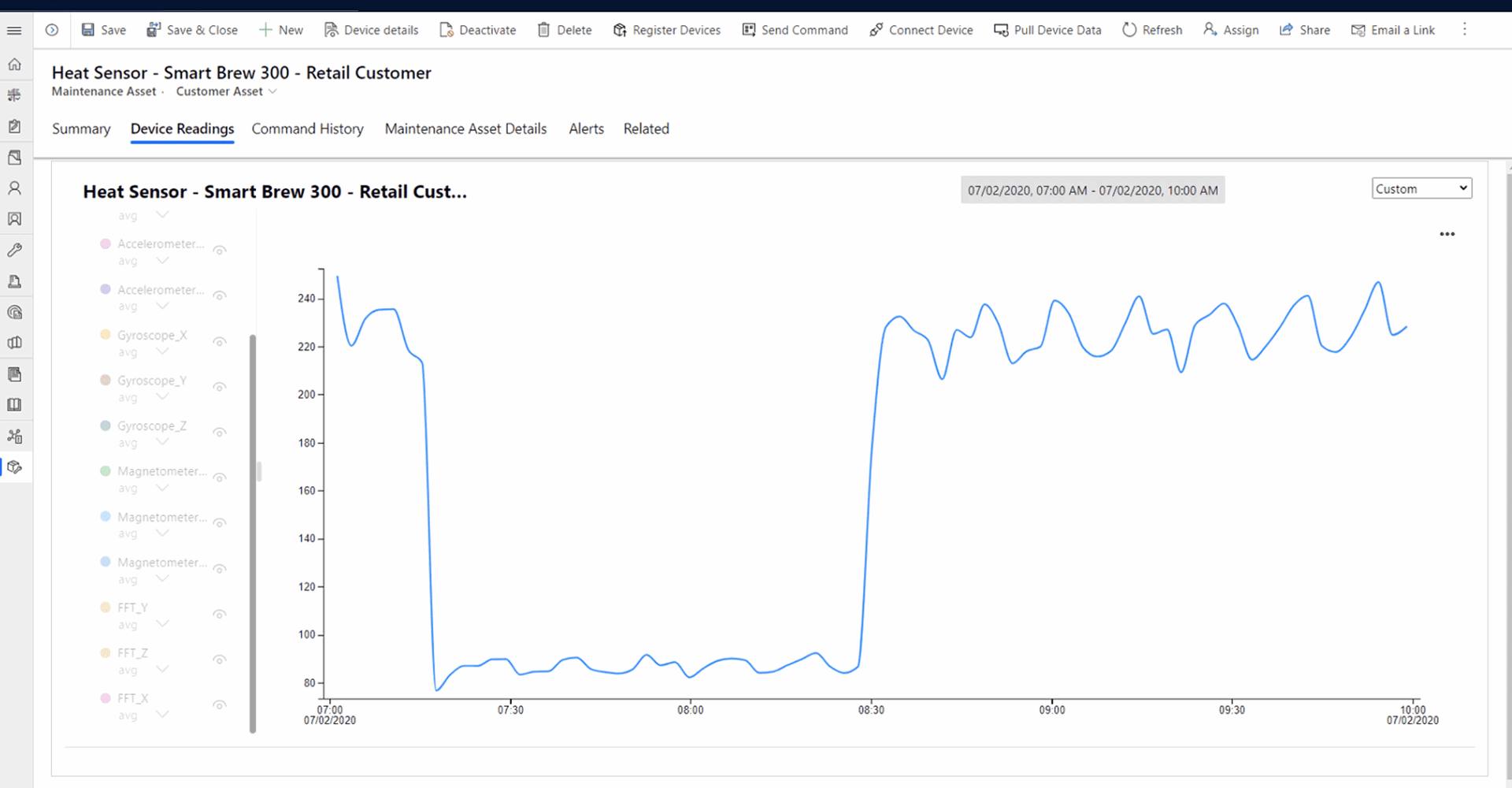This screenshot has height=788, width=1512.
Task: Click Register Devices
Action: coord(666,30)
